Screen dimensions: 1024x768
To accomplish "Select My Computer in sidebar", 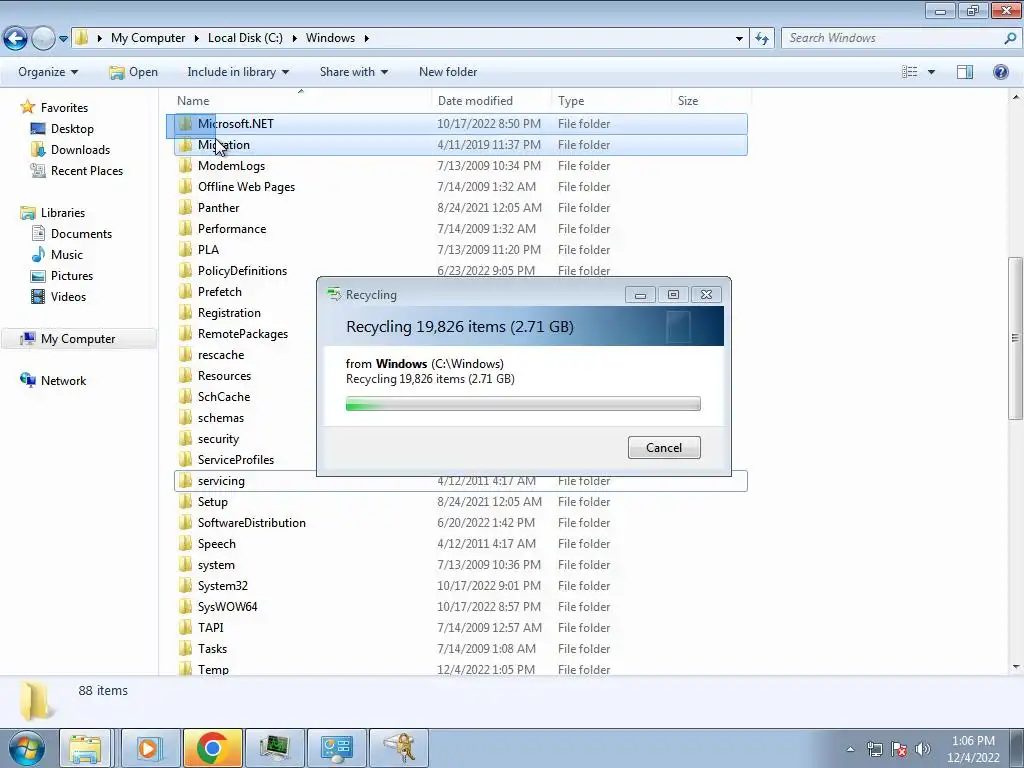I will [x=78, y=339].
